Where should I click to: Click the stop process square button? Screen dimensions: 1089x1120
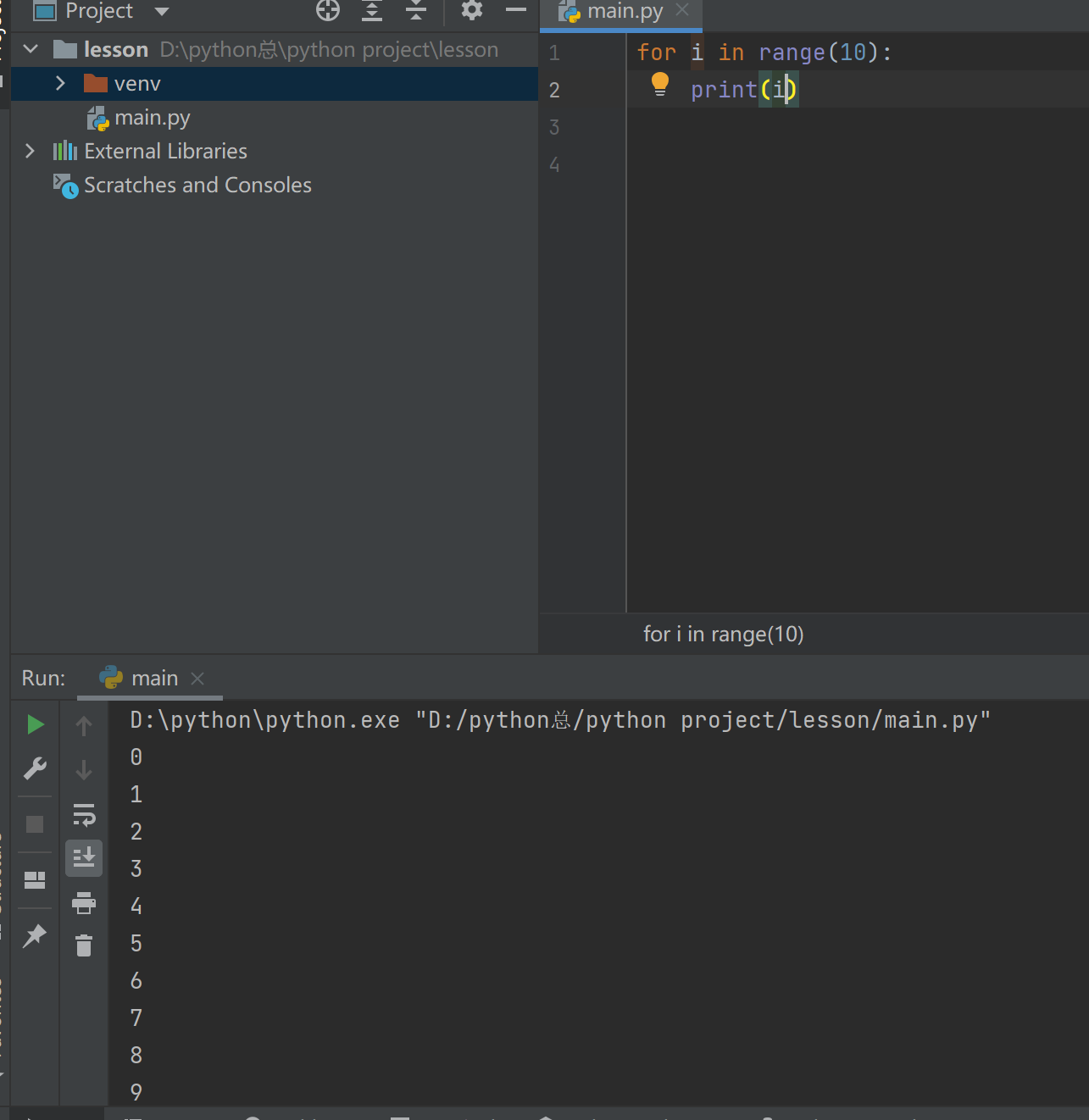tap(35, 824)
